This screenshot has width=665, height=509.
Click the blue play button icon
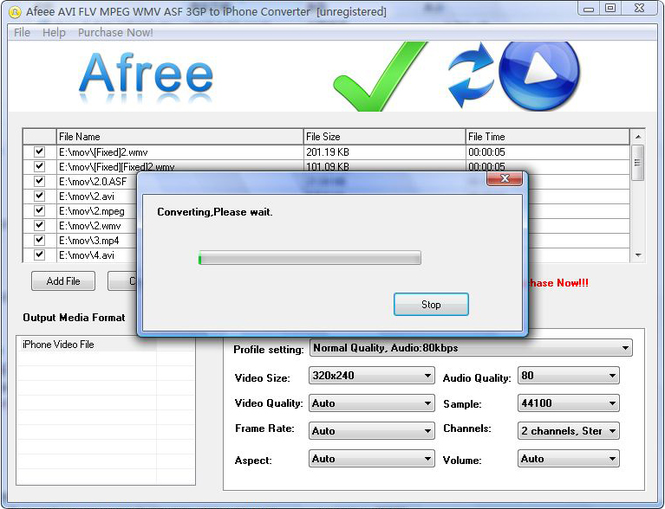pos(539,75)
